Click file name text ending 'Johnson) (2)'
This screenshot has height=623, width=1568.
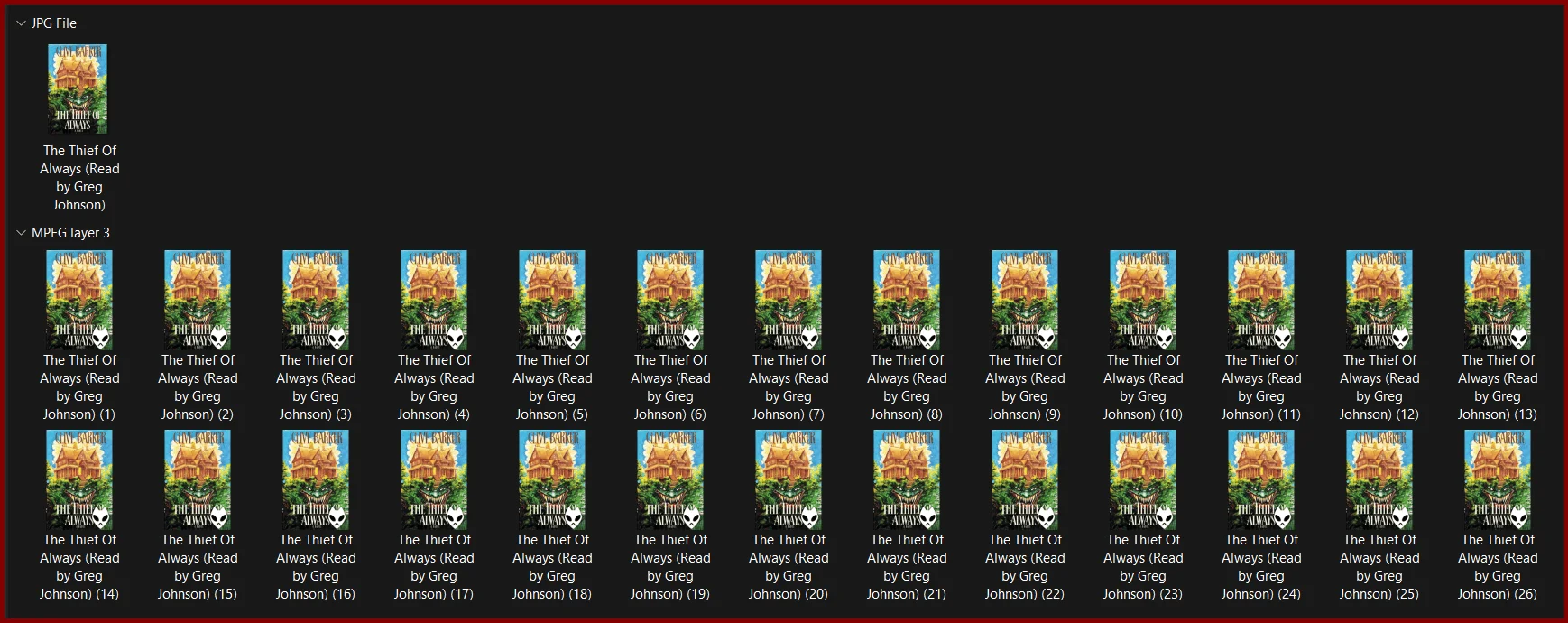coord(198,387)
